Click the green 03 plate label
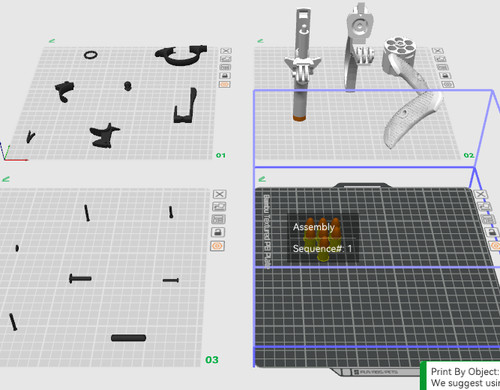Screen dimensions: 500x390 212,360
